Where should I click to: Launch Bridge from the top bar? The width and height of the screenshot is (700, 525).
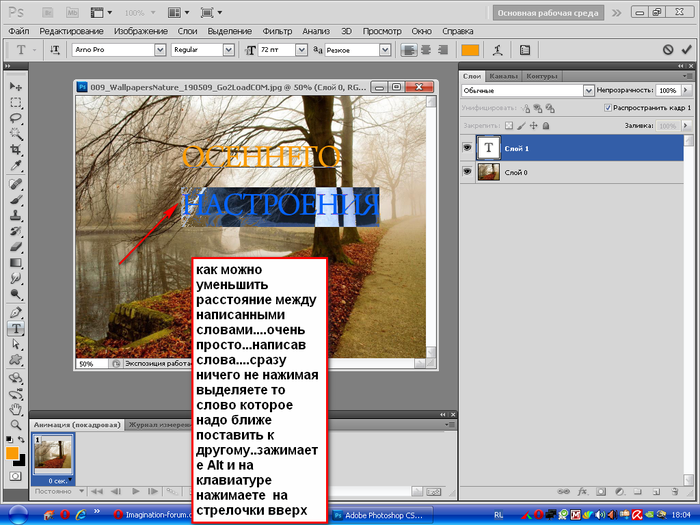coord(48,12)
